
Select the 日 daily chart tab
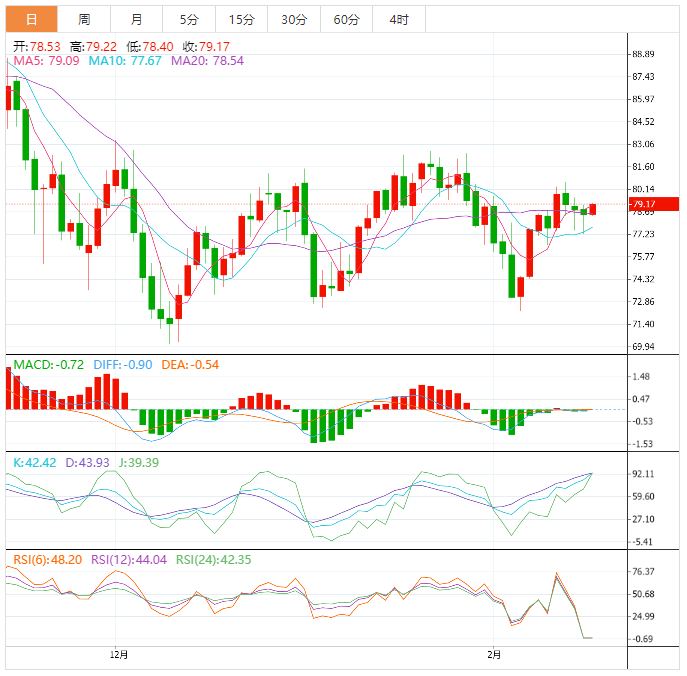point(32,19)
